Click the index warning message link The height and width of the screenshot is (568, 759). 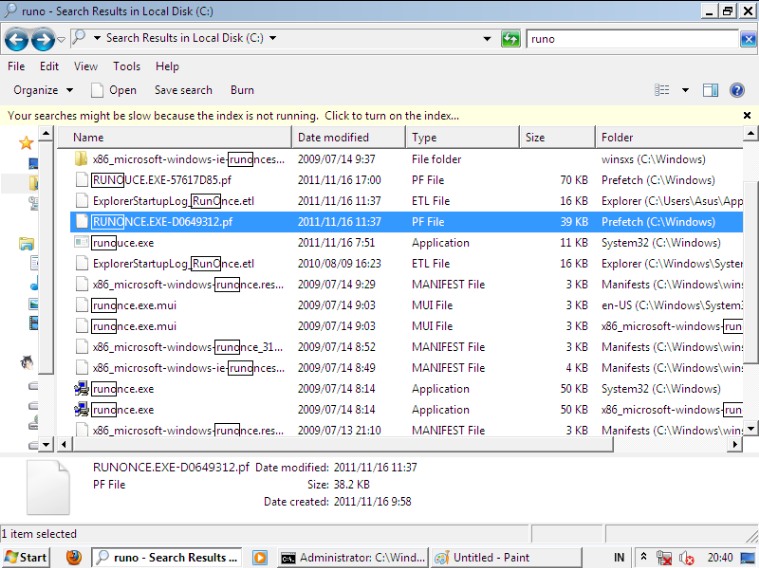pos(233,116)
